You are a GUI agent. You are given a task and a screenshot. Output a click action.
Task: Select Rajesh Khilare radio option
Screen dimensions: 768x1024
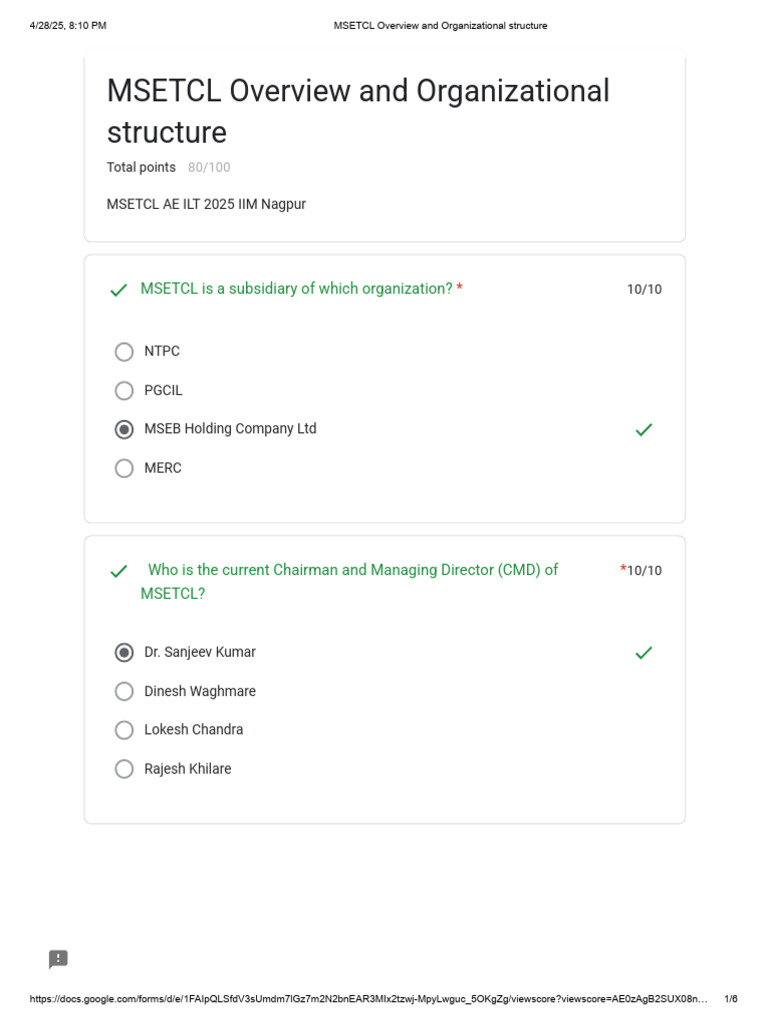coord(124,769)
